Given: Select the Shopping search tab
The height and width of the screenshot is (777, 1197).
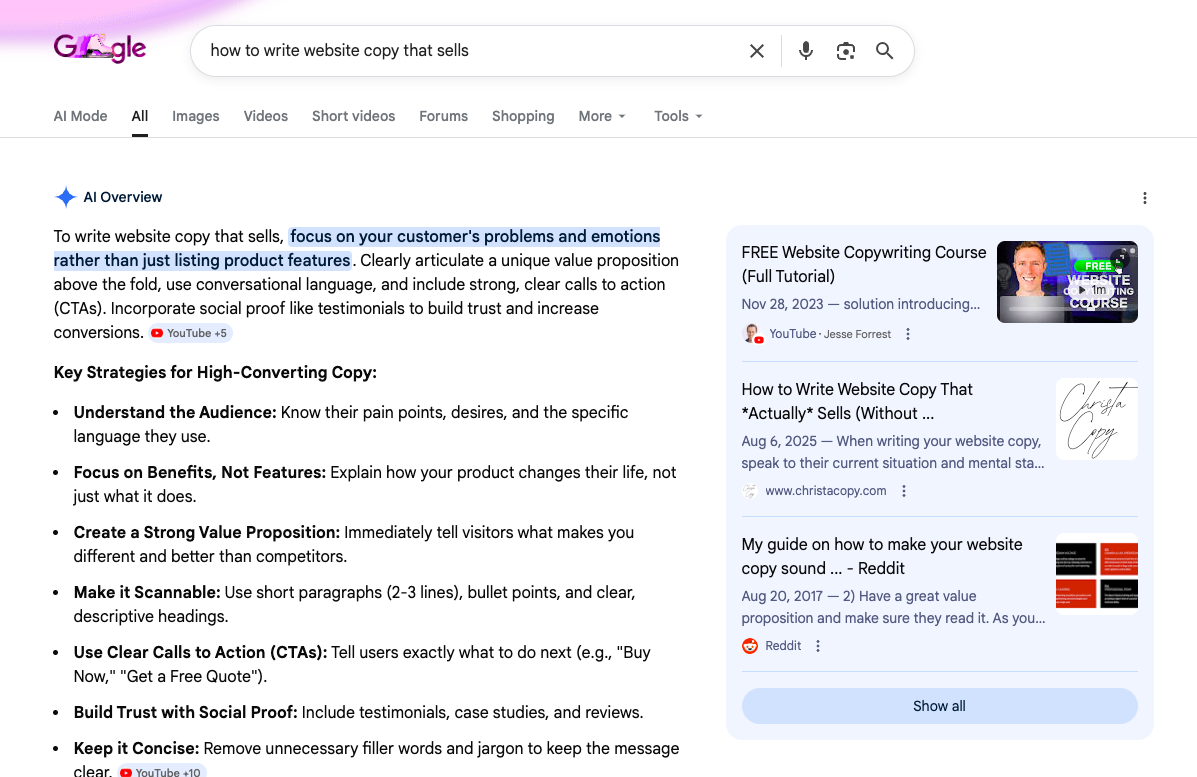Looking at the screenshot, I should 523,116.
